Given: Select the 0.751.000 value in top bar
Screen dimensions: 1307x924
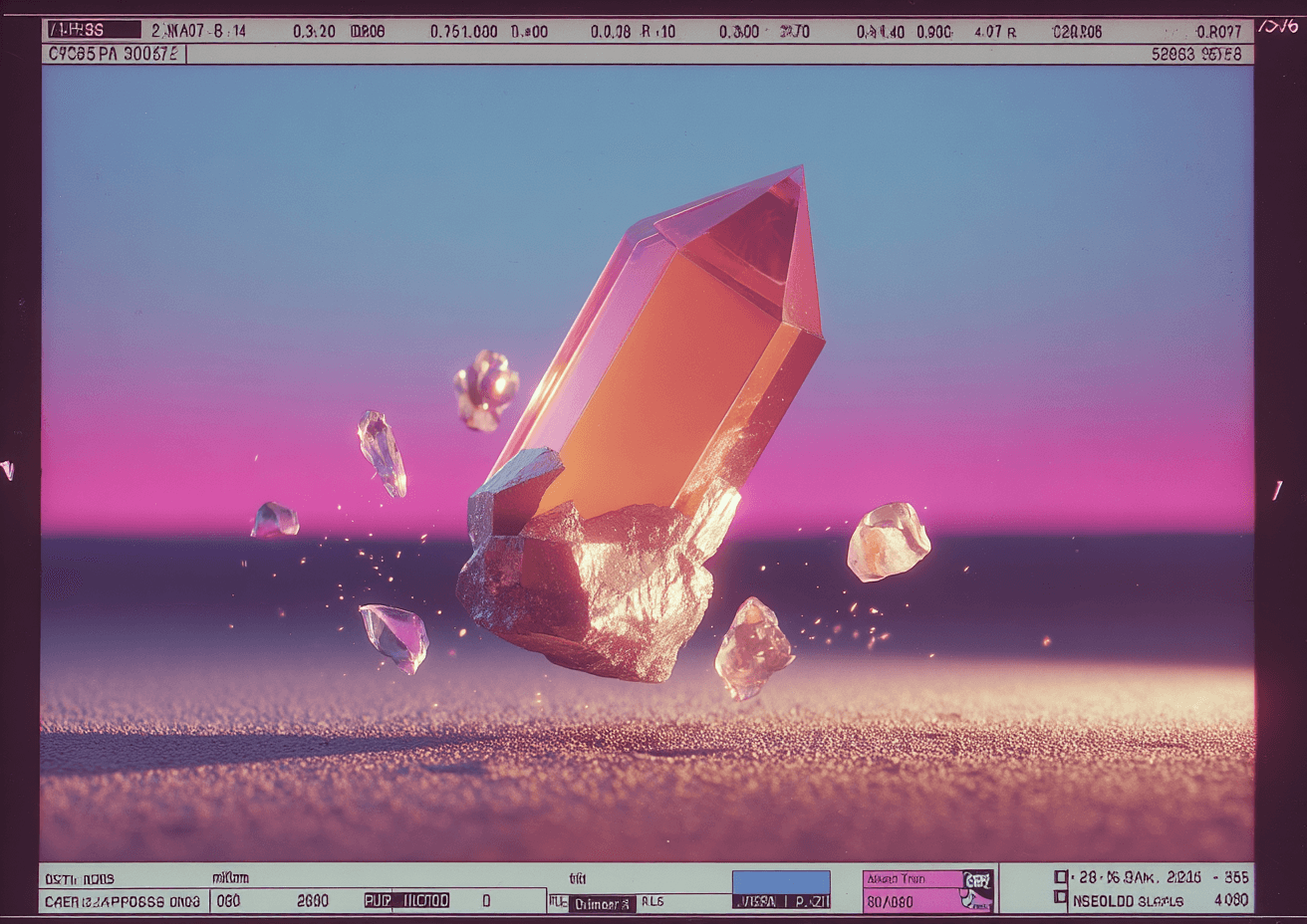Looking at the screenshot, I should (x=463, y=32).
